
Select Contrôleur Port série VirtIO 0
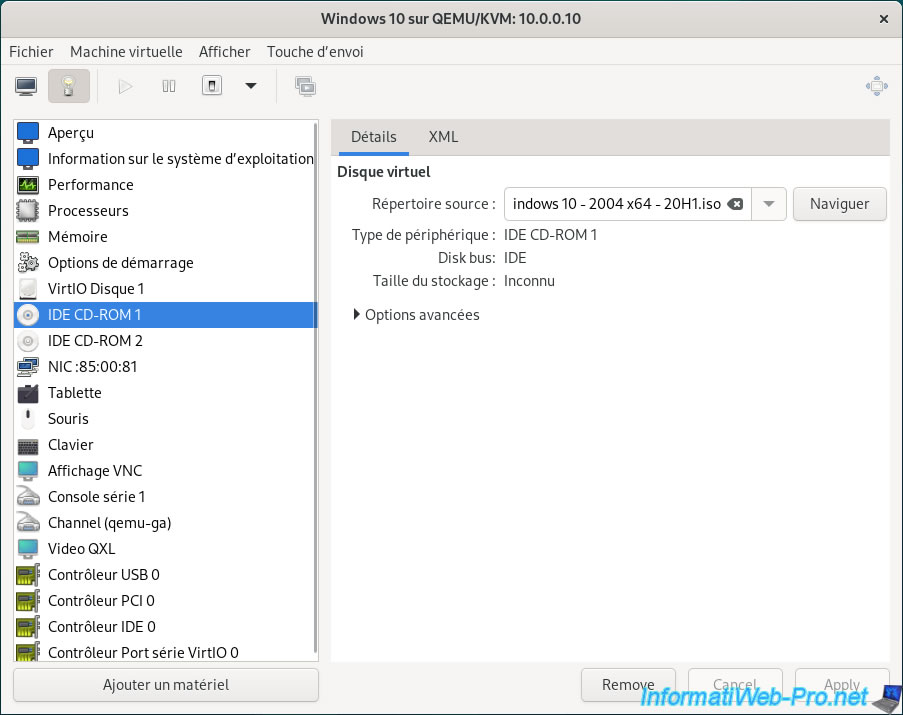(x=166, y=652)
